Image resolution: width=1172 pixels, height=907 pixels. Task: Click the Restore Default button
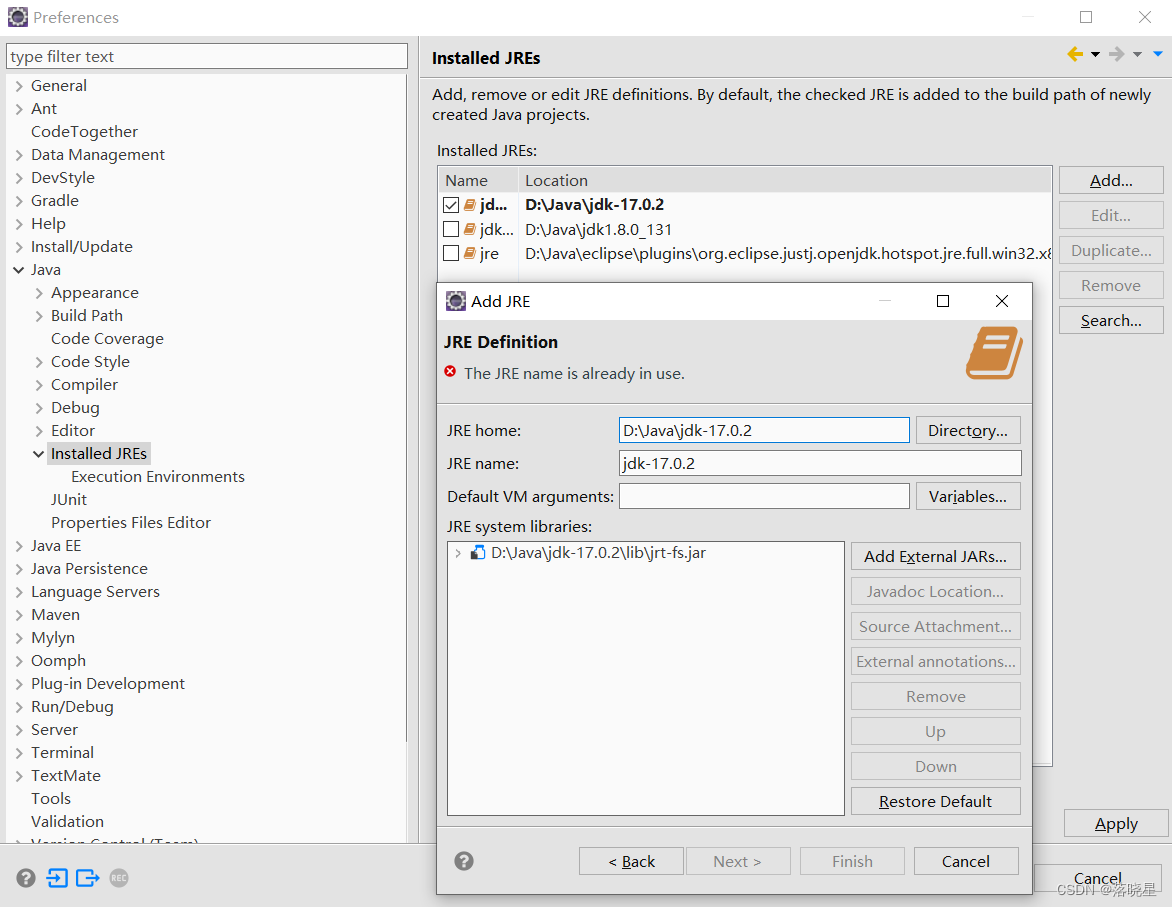[x=936, y=802]
